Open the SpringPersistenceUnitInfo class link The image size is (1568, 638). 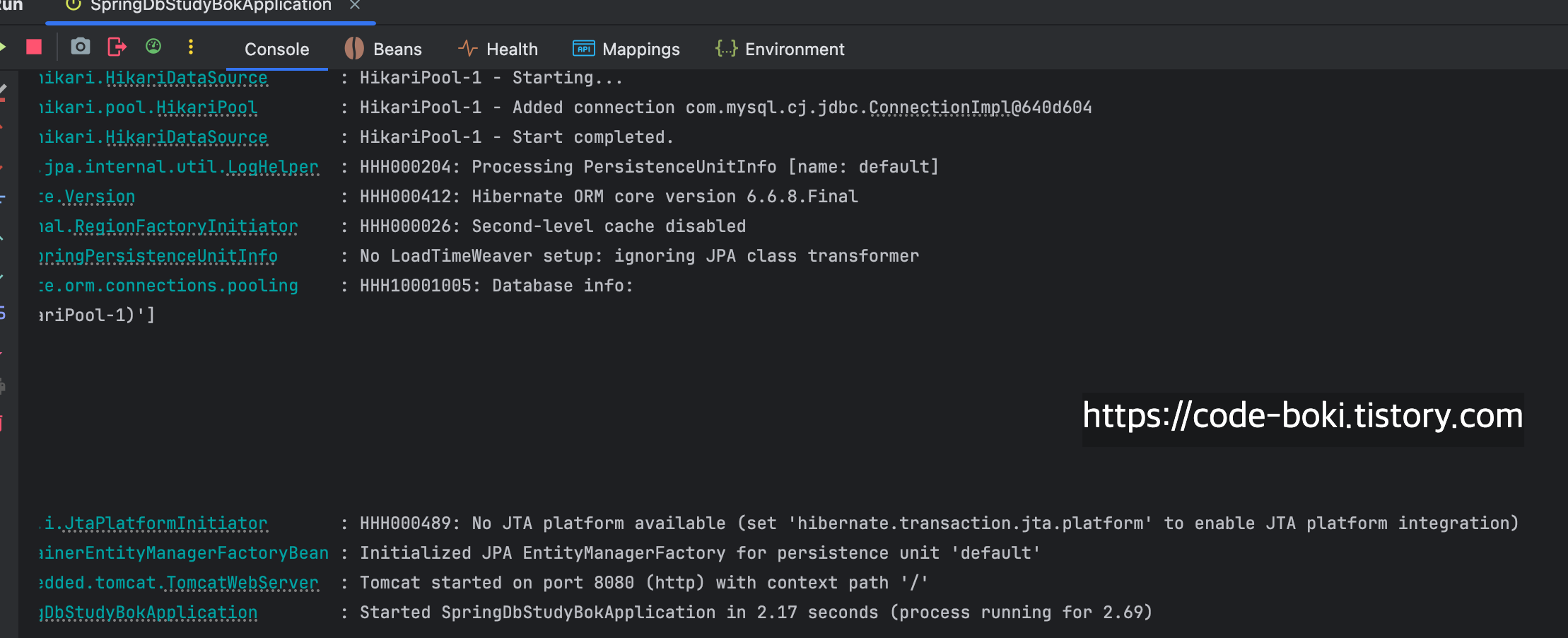pos(158,256)
